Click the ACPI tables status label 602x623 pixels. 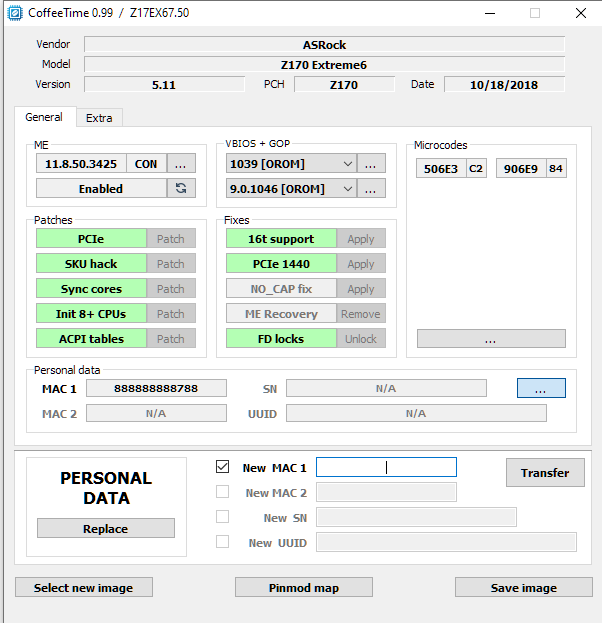91,339
